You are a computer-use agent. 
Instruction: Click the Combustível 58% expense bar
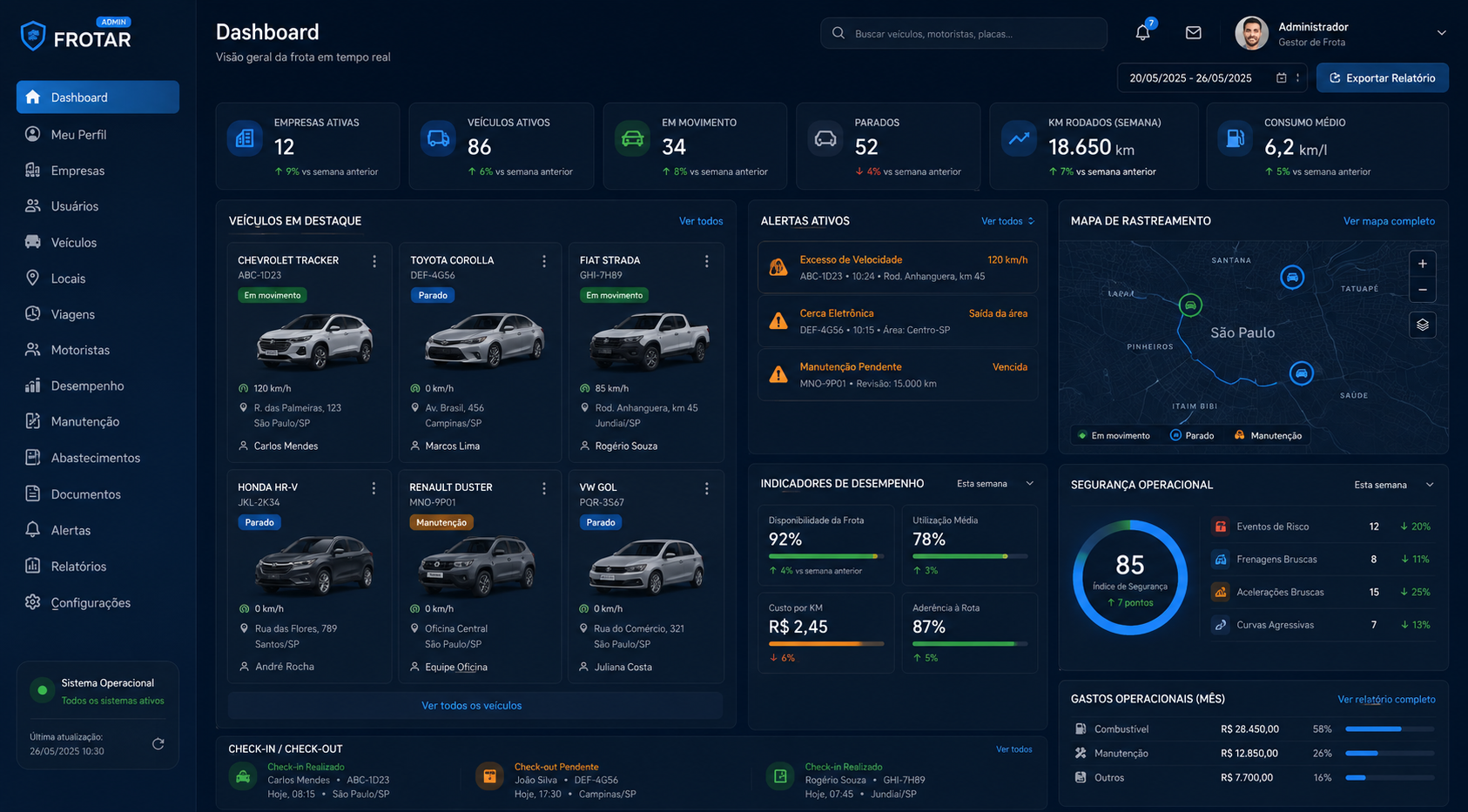(x=1390, y=729)
